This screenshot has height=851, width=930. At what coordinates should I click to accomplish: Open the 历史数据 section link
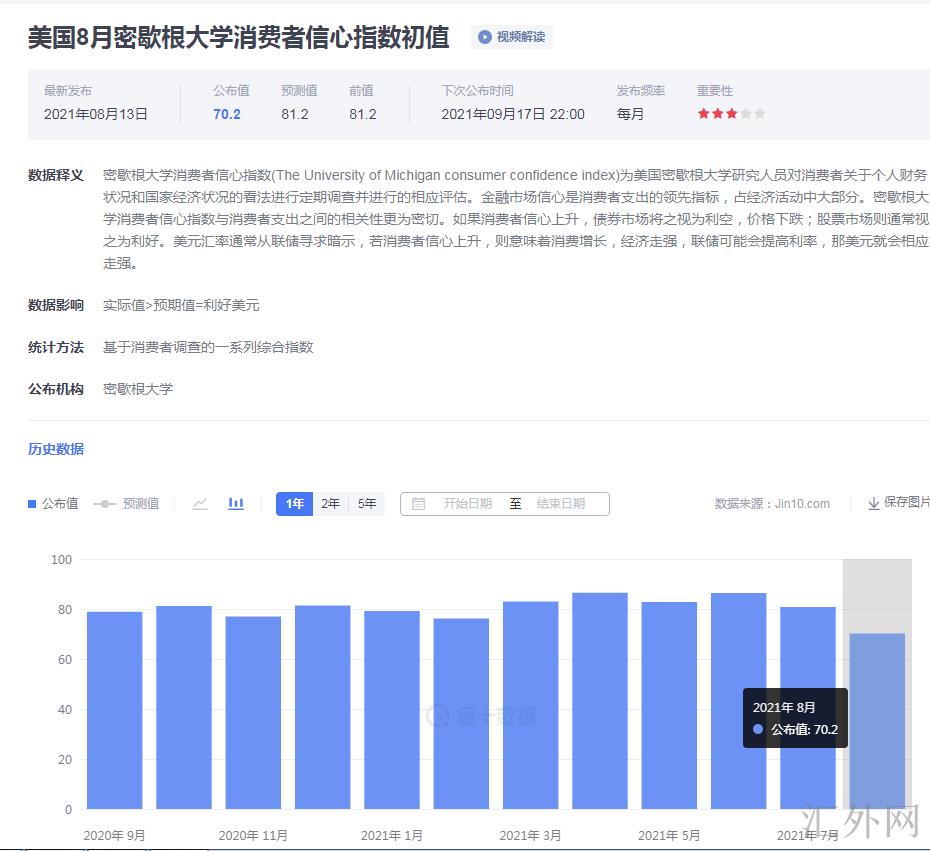pos(56,449)
